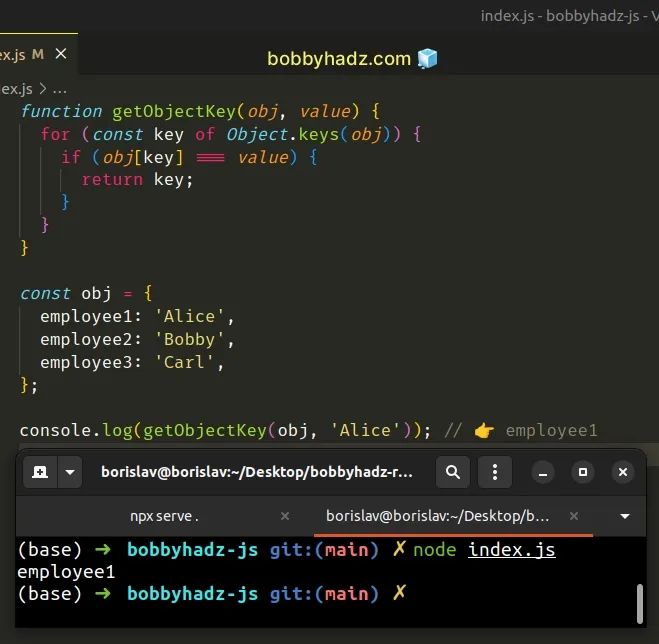The height and width of the screenshot is (644, 659).
Task: Click the return key; statement
Action: pyautogui.click(x=137, y=180)
